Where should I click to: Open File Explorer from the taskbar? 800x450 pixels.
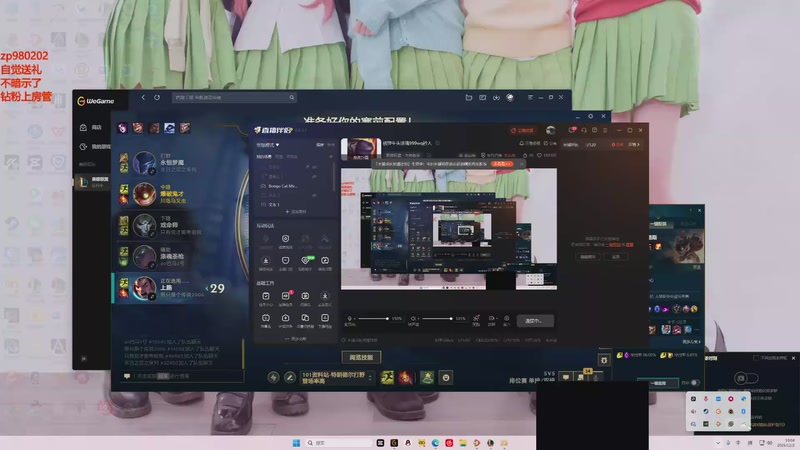(463, 443)
